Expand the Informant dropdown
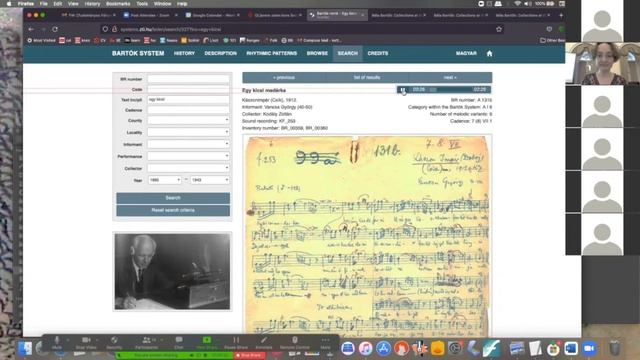This screenshot has height=360, width=640. [188, 144]
